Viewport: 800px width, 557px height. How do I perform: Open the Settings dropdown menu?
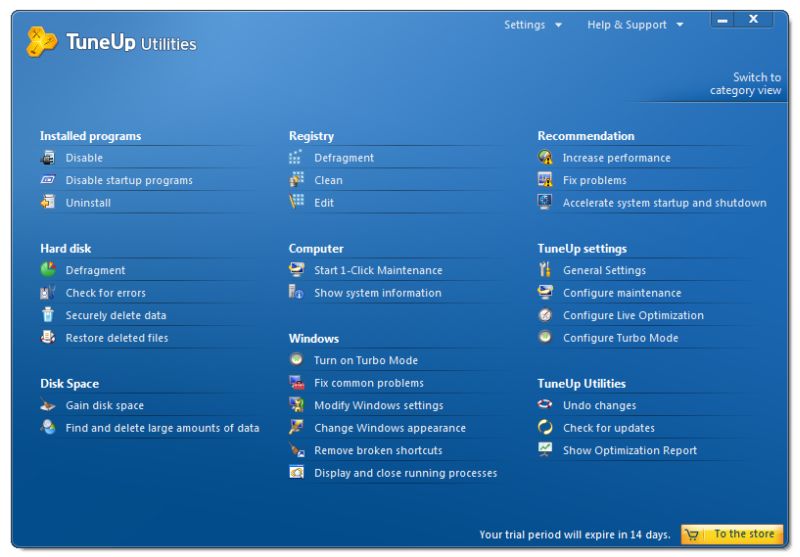[x=533, y=25]
